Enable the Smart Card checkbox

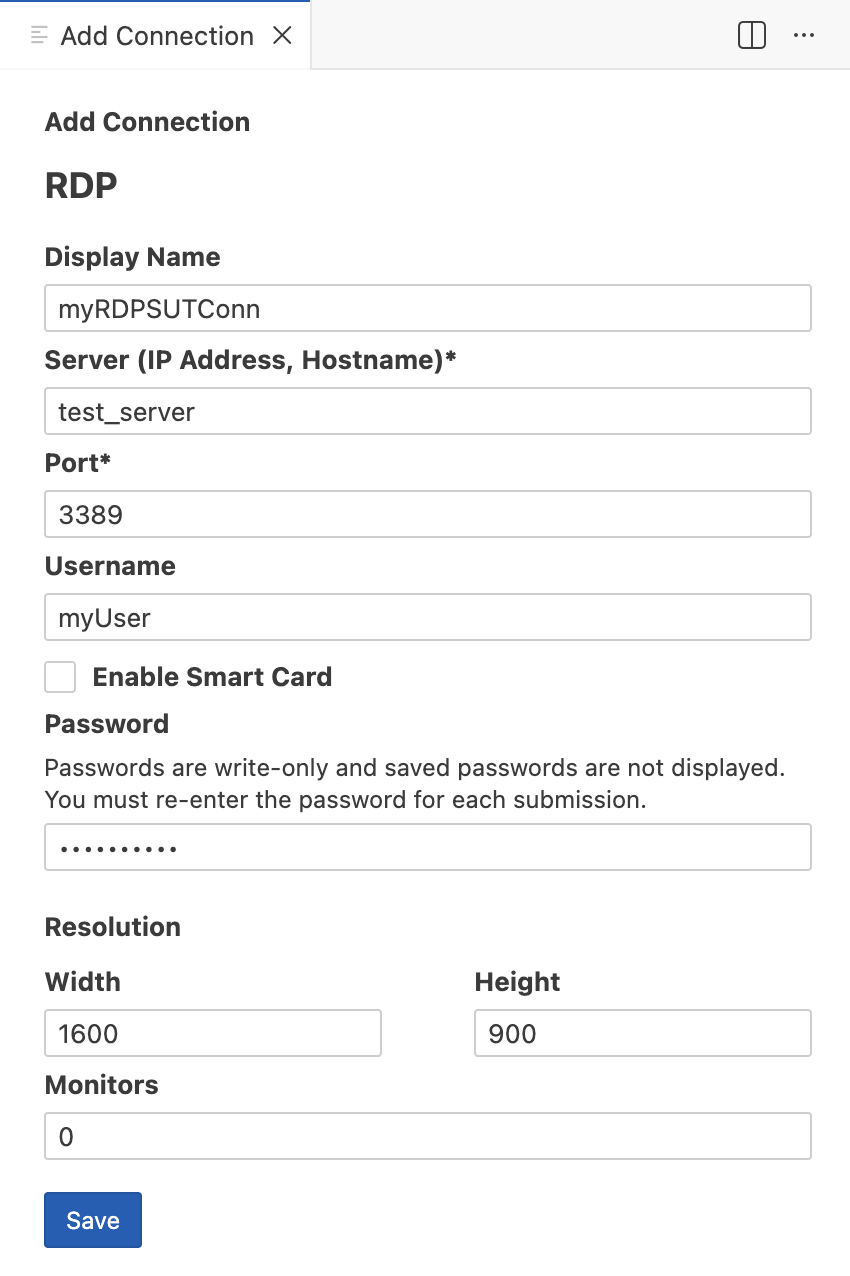pos(60,677)
